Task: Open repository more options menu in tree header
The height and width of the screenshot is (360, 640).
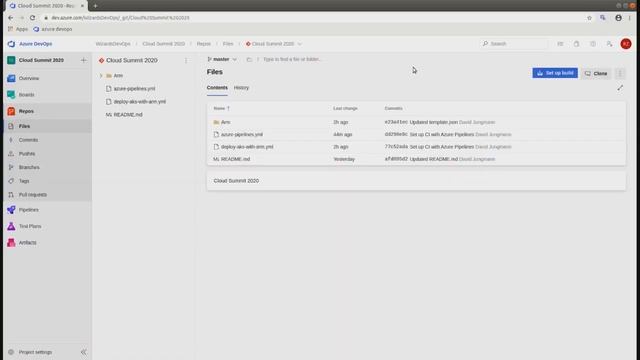Action: click(186, 60)
